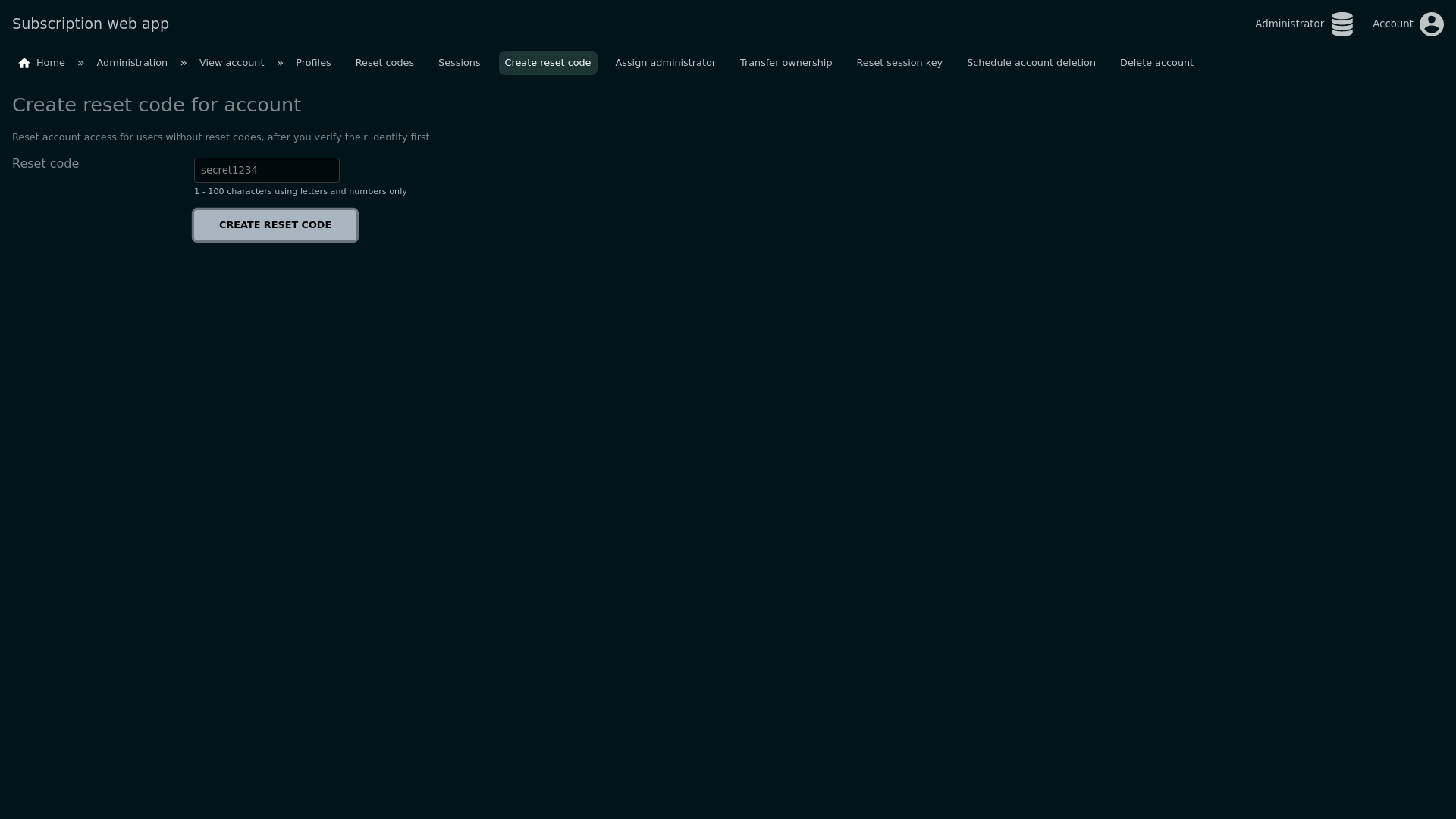
Task: Open the Sessions tab
Action: tap(459, 63)
